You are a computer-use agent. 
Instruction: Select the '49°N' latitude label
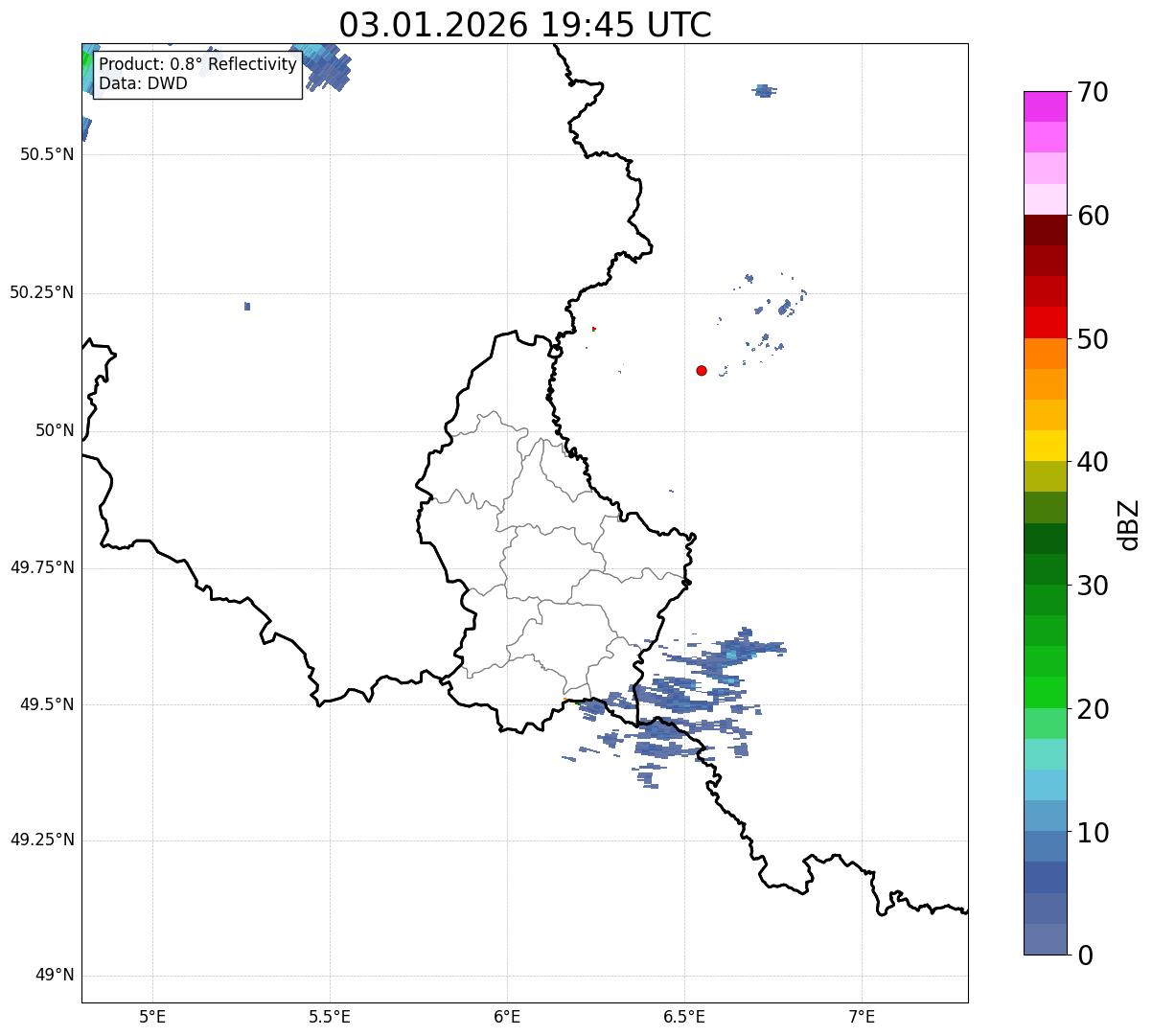55,976
